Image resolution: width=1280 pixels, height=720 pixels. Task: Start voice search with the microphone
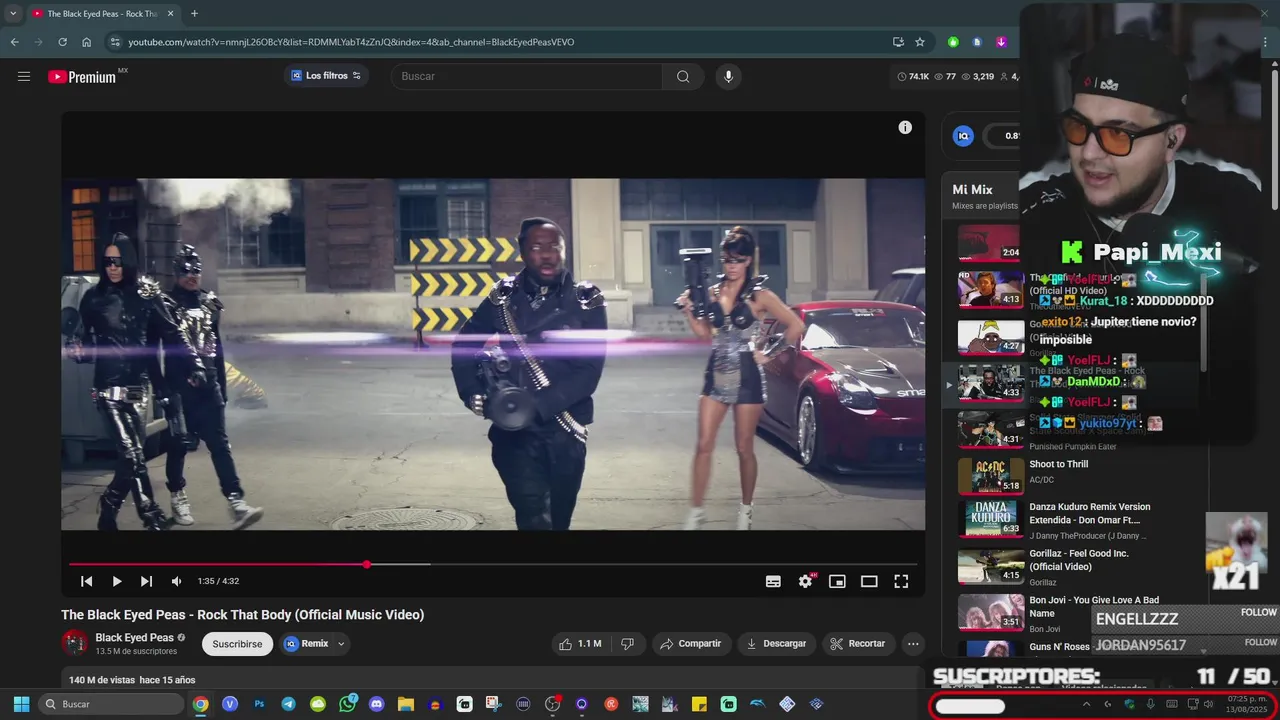(728, 76)
